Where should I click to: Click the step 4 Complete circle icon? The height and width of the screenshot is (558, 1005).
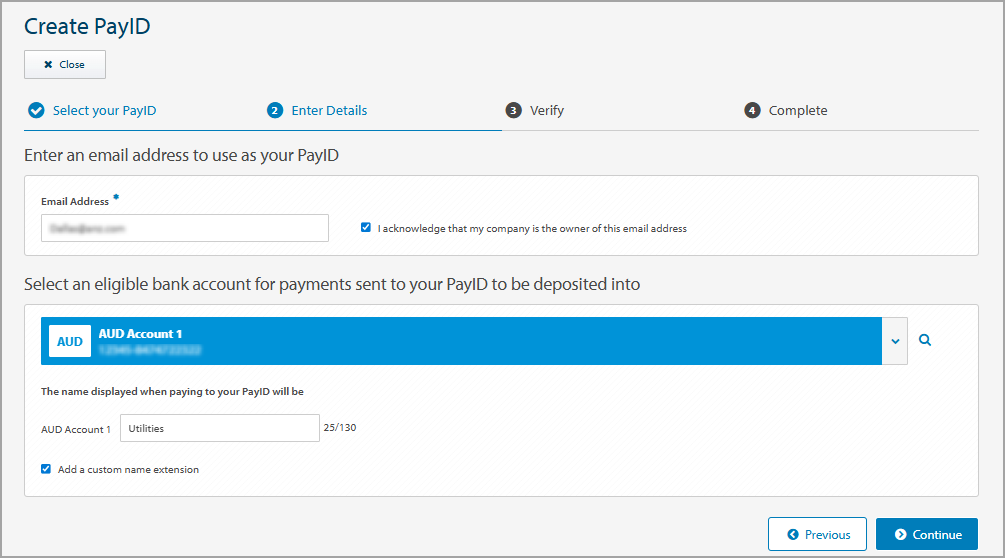click(752, 111)
